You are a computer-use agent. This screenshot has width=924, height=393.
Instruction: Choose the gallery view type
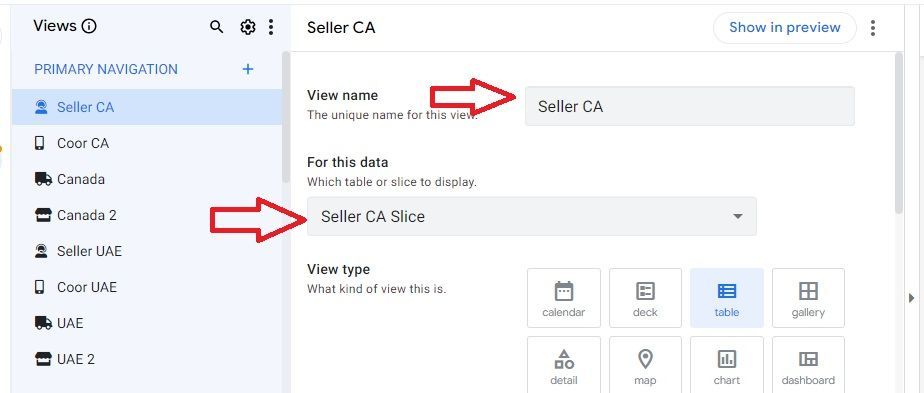click(808, 298)
